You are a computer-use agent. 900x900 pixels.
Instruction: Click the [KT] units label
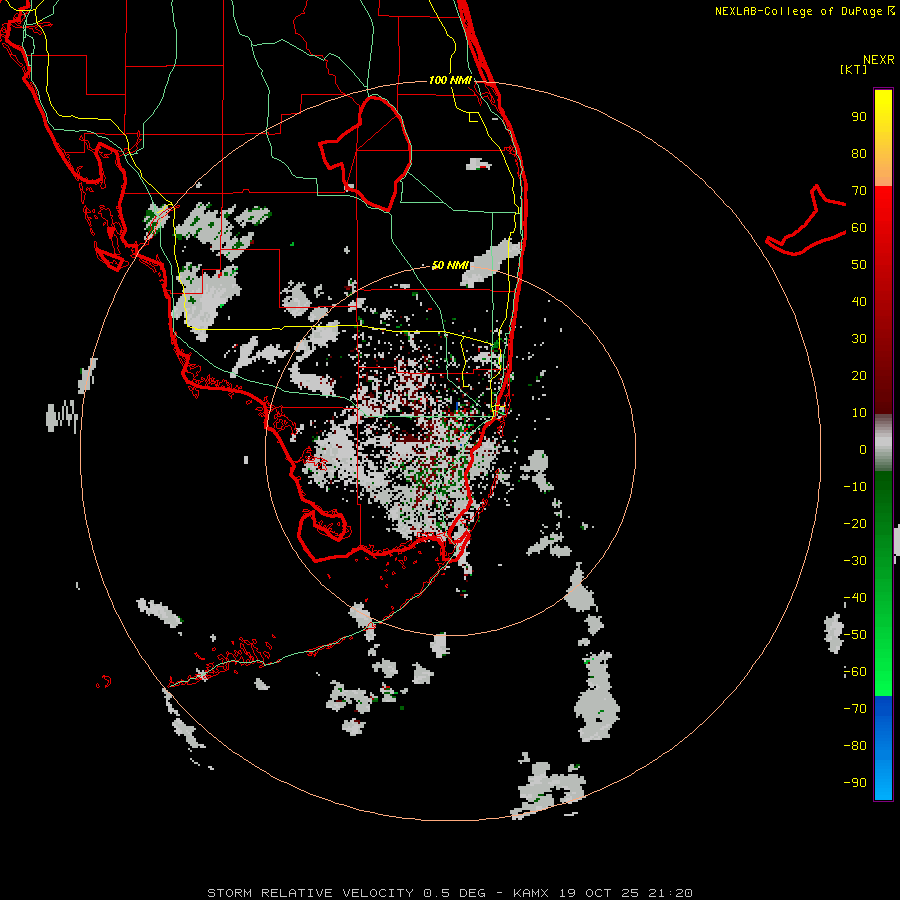point(854,69)
